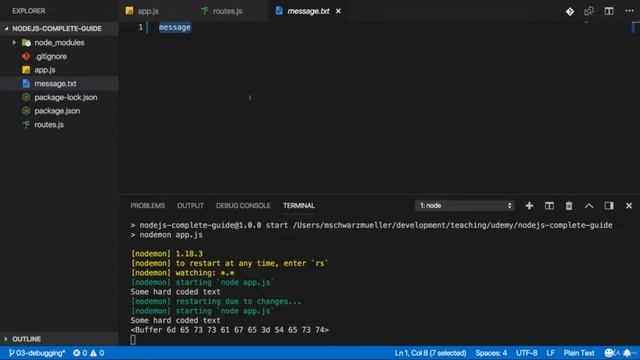Click the message.txt tab file icon
The image size is (640, 360).
pos(279,11)
